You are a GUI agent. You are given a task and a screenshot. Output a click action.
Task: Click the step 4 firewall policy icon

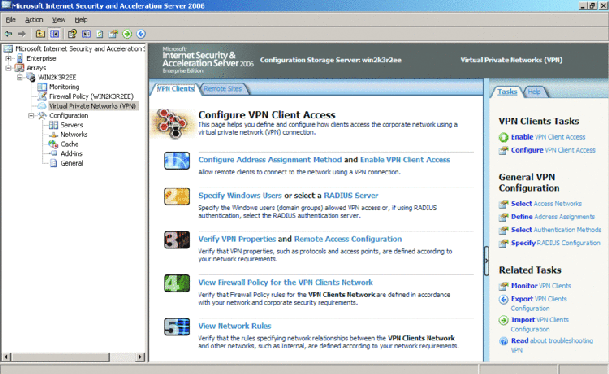point(177,283)
